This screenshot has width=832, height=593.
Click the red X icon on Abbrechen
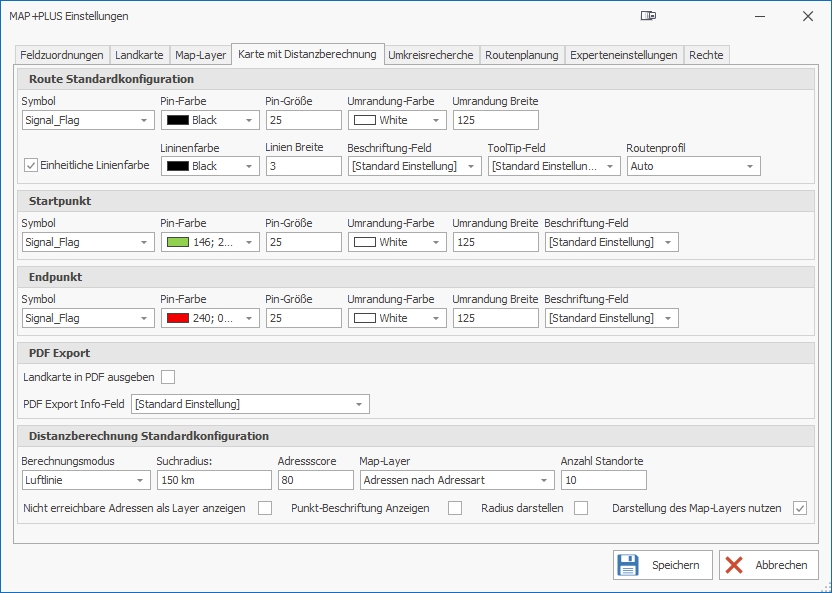tap(735, 565)
